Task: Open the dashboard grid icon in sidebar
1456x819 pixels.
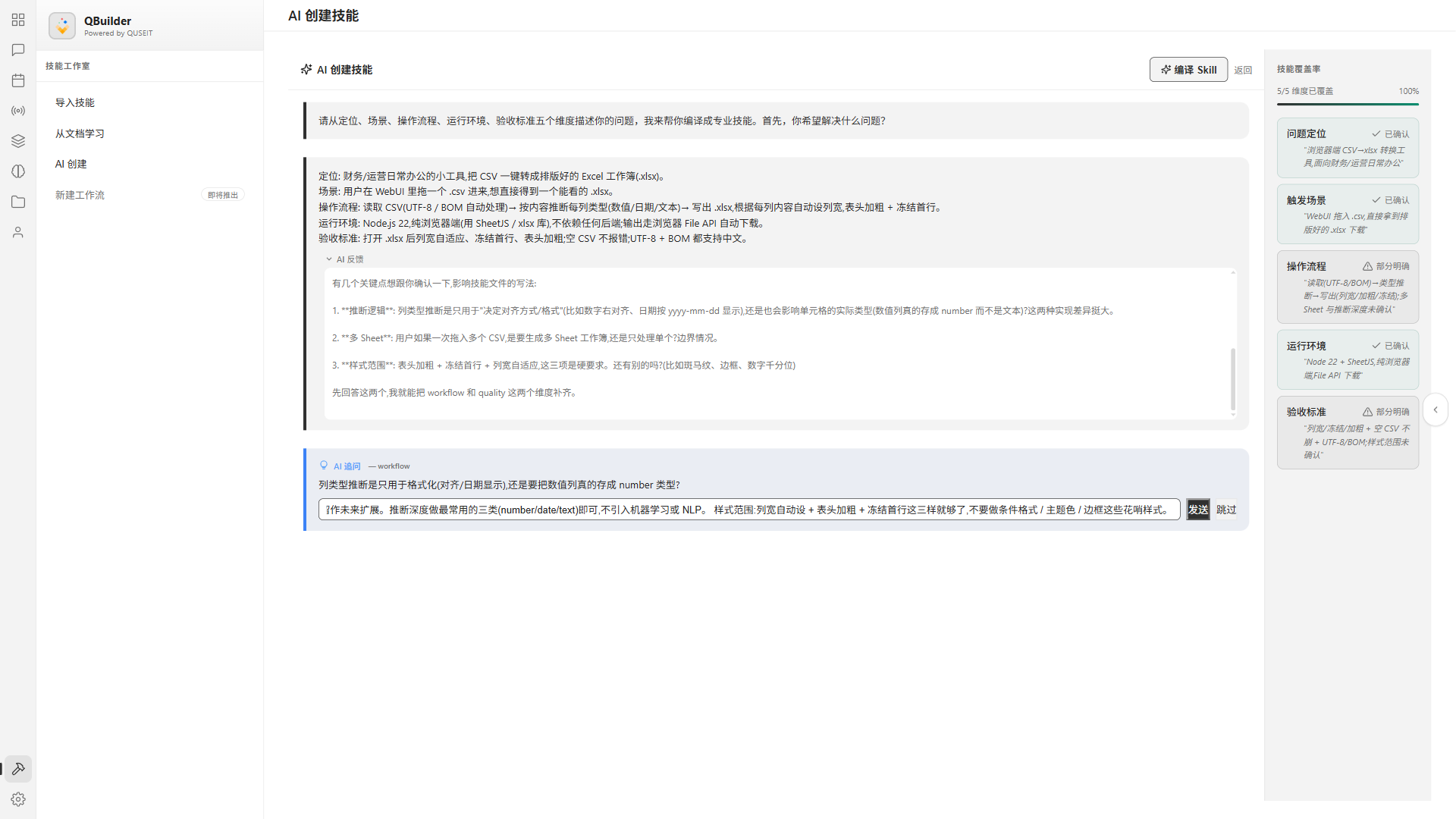Action: coord(18,20)
